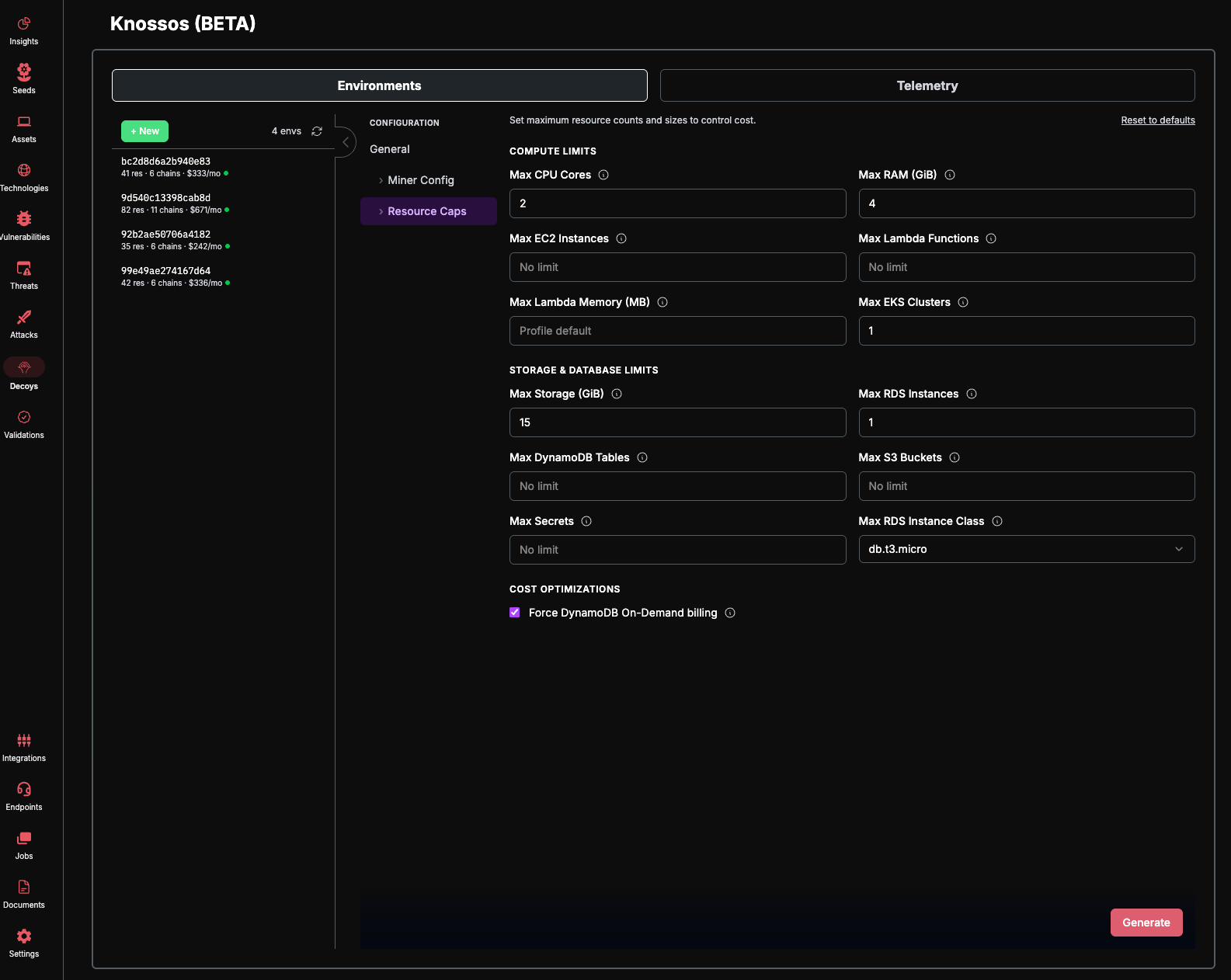Open Insights in the sidebar
Viewport: 1231px width, 980px height.
[x=24, y=23]
